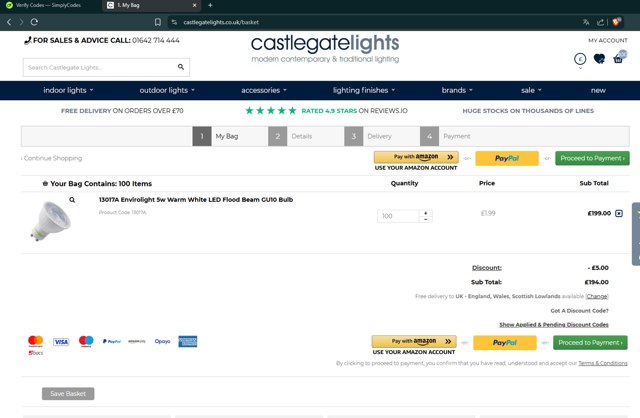Open MY ACCOUNT link
The height and width of the screenshot is (418, 640).
click(x=608, y=40)
